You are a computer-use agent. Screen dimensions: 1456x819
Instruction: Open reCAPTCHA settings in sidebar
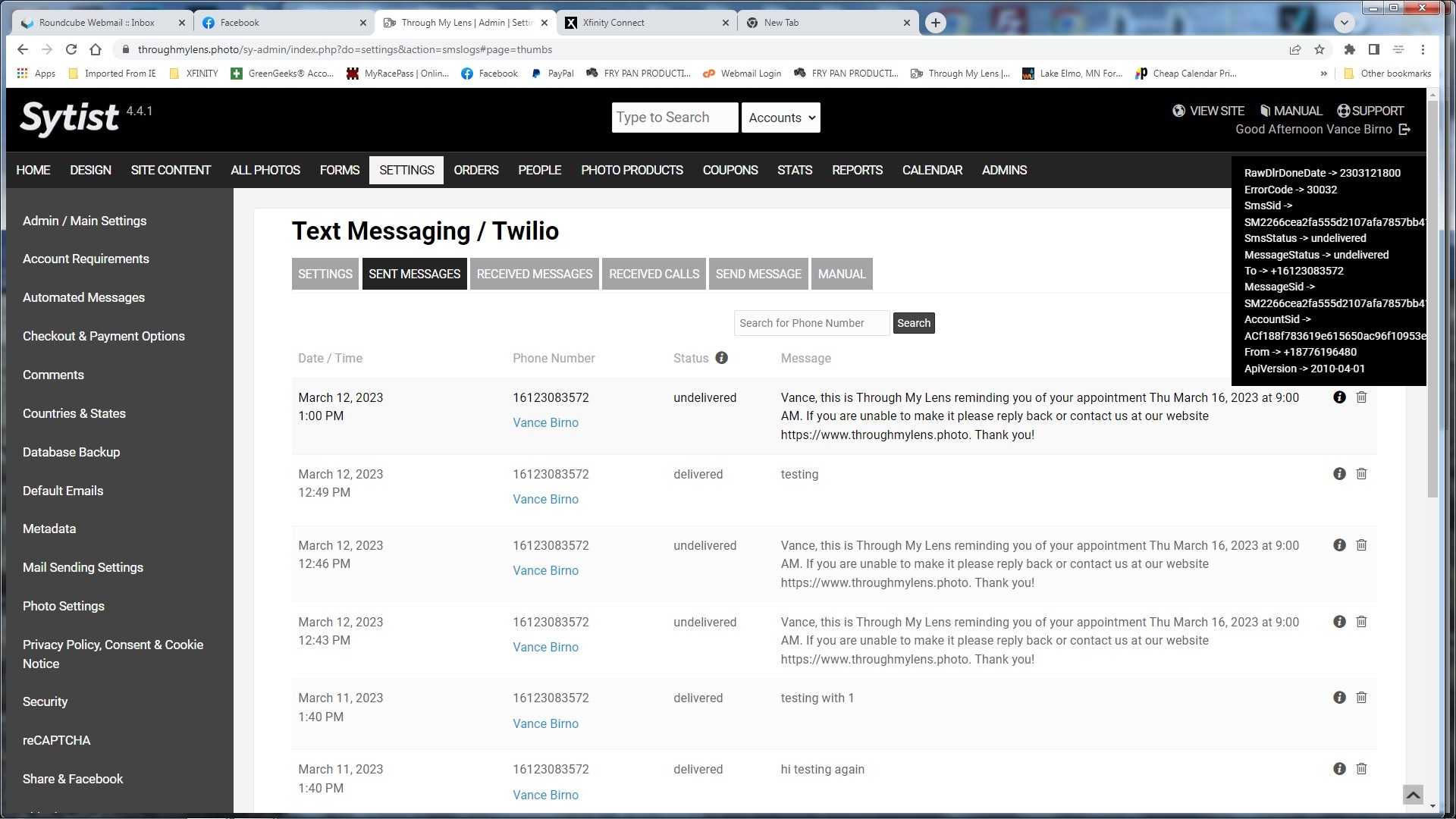[56, 740]
